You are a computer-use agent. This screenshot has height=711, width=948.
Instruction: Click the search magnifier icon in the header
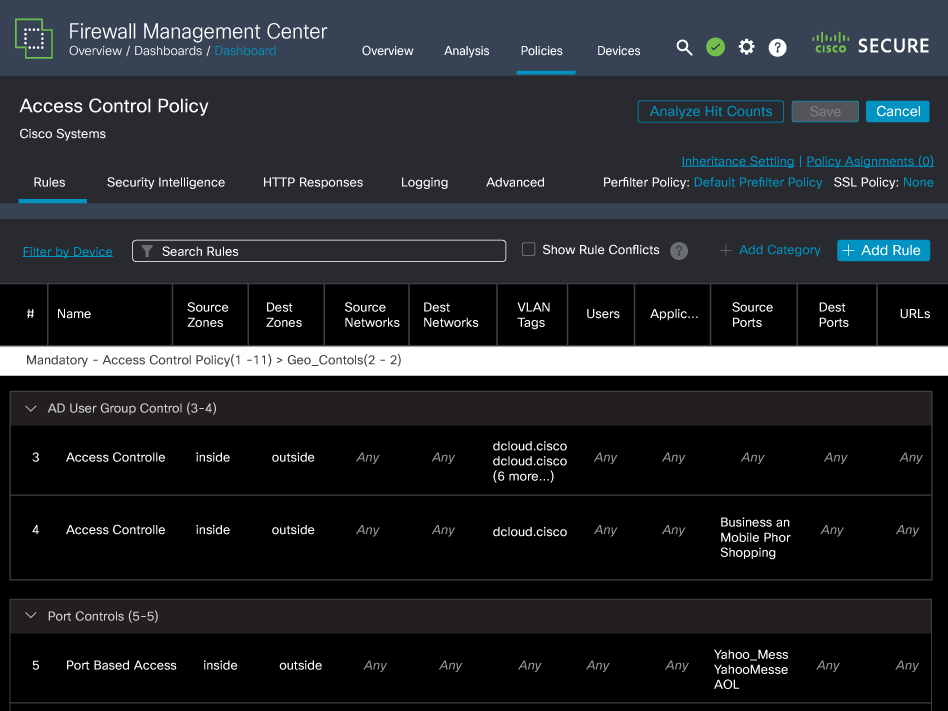point(684,47)
